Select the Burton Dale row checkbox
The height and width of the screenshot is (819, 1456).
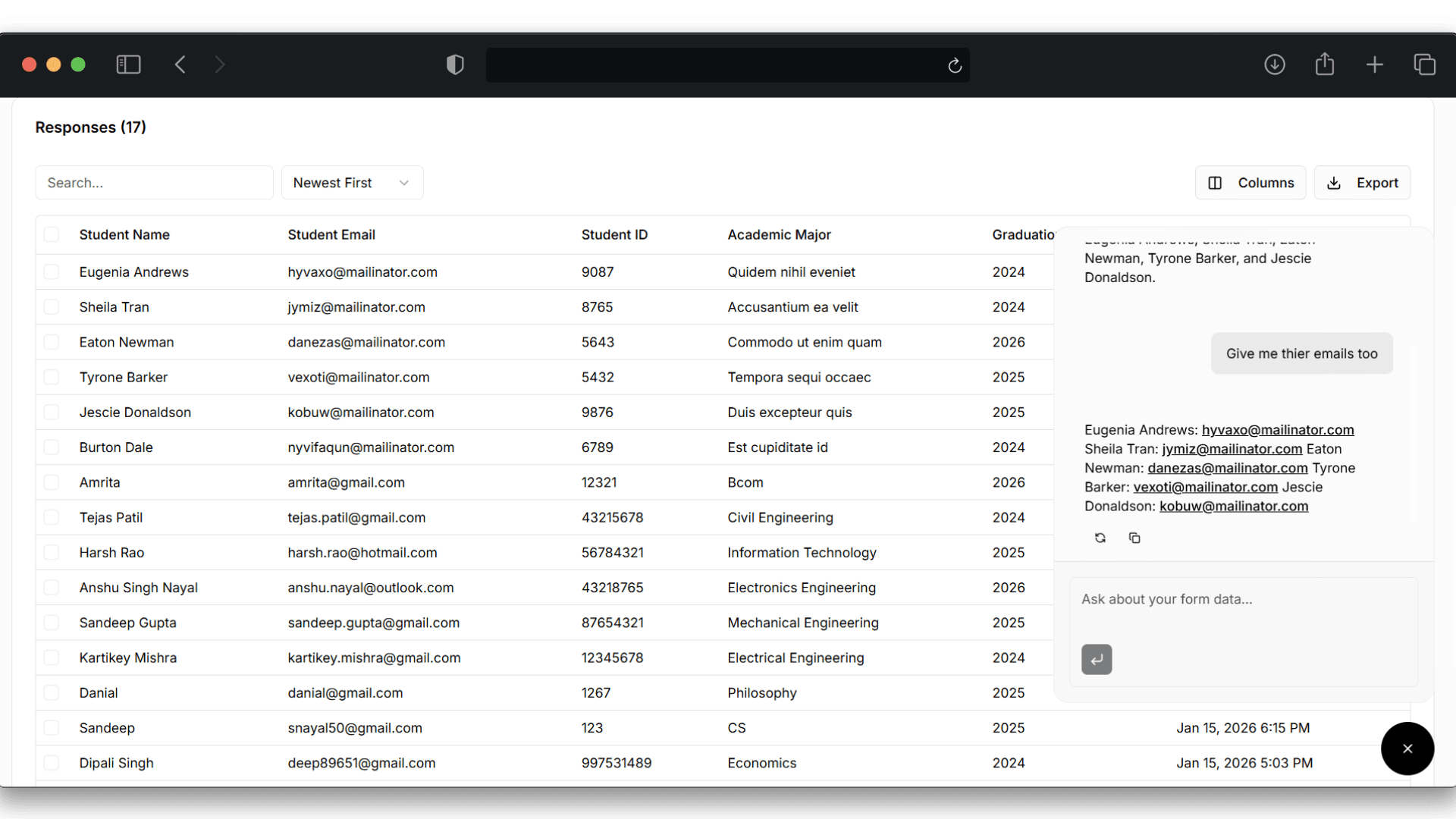click(52, 447)
